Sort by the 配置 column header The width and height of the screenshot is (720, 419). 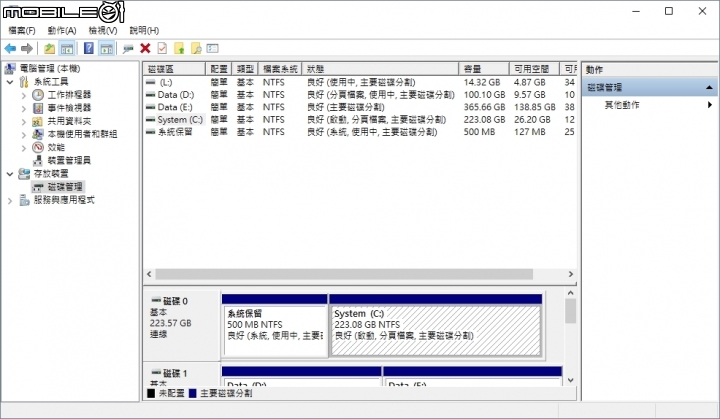219,69
